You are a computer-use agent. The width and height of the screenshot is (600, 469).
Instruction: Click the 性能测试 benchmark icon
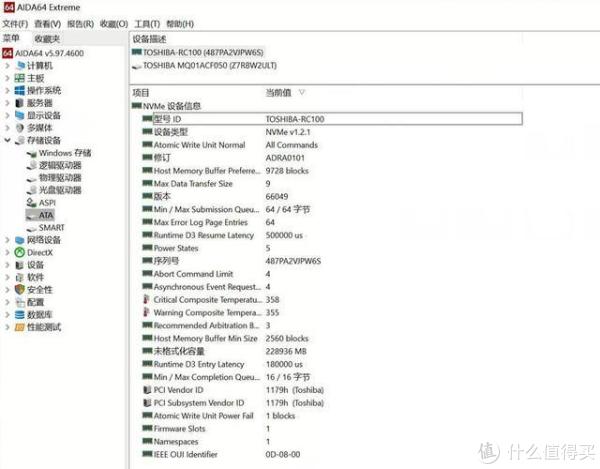20,327
